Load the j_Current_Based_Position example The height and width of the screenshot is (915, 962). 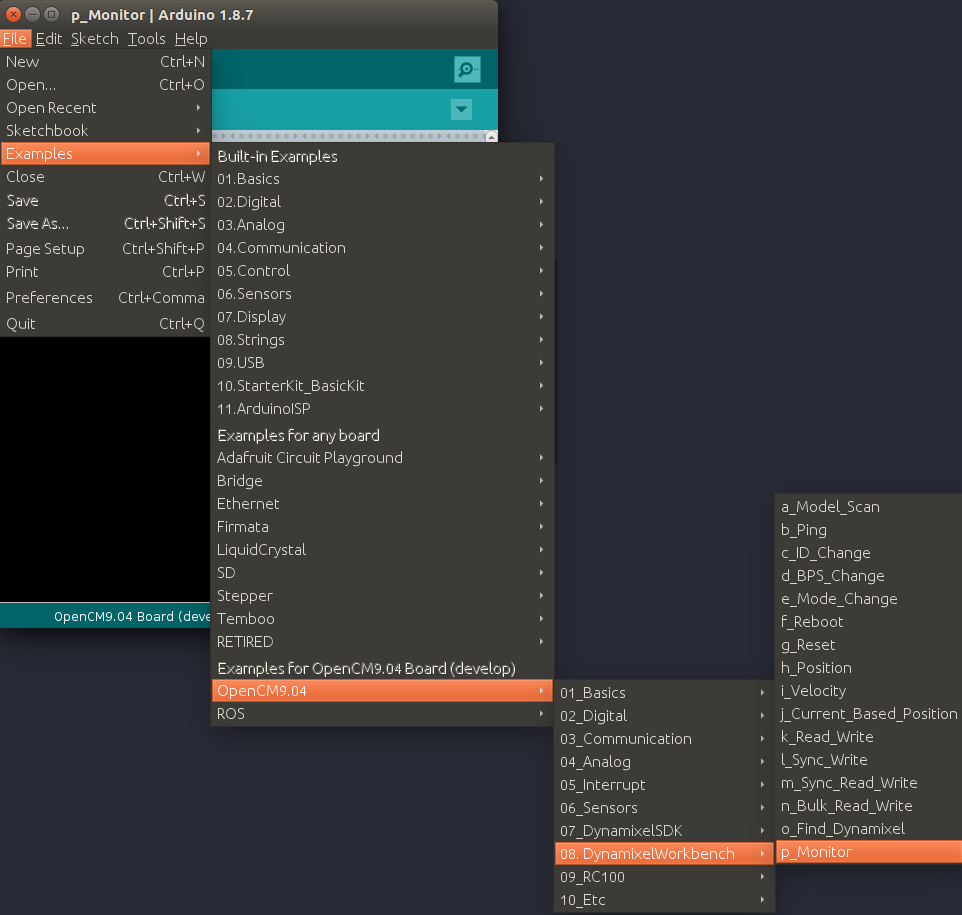(869, 714)
